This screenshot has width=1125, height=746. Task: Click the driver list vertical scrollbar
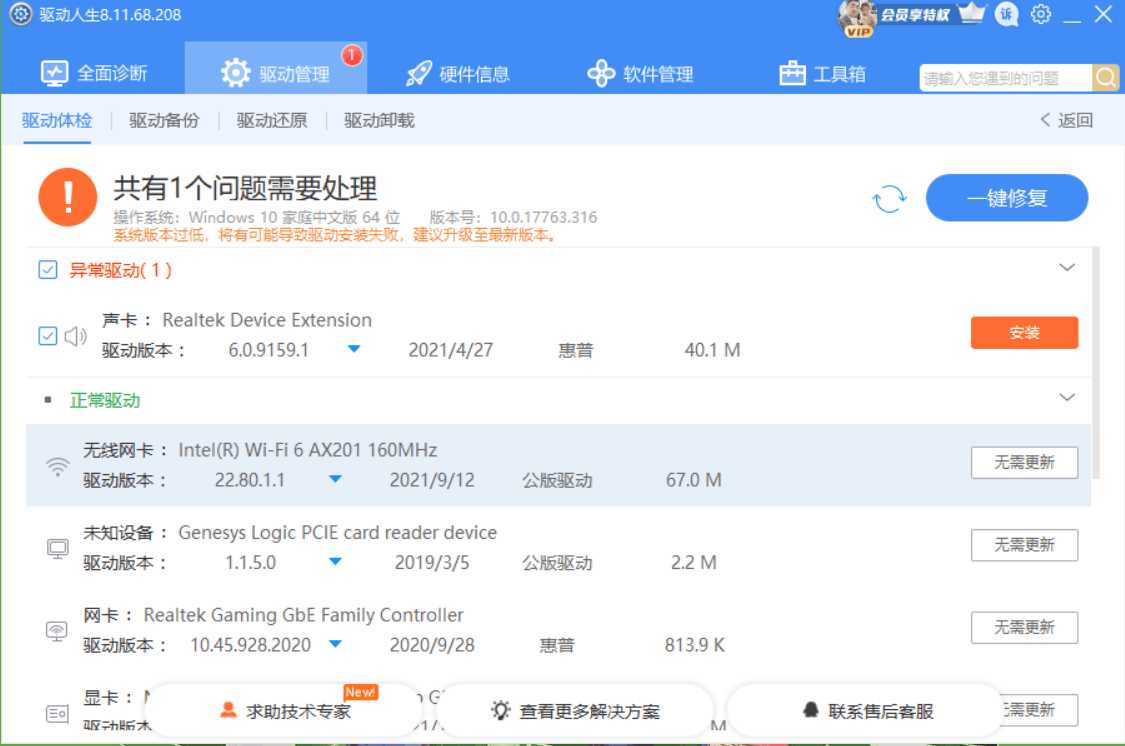point(1097,360)
